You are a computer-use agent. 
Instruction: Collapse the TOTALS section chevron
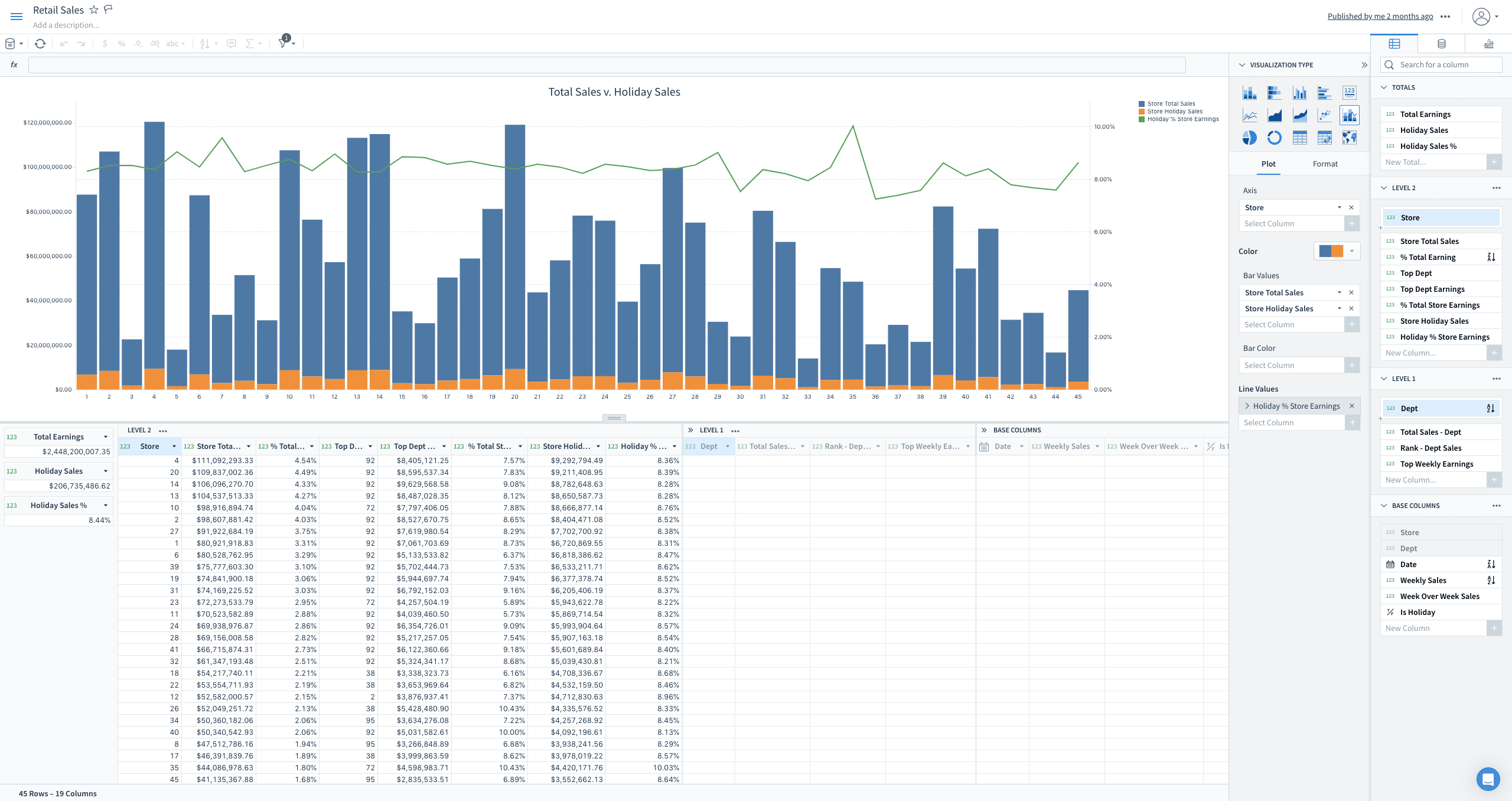pos(1384,87)
